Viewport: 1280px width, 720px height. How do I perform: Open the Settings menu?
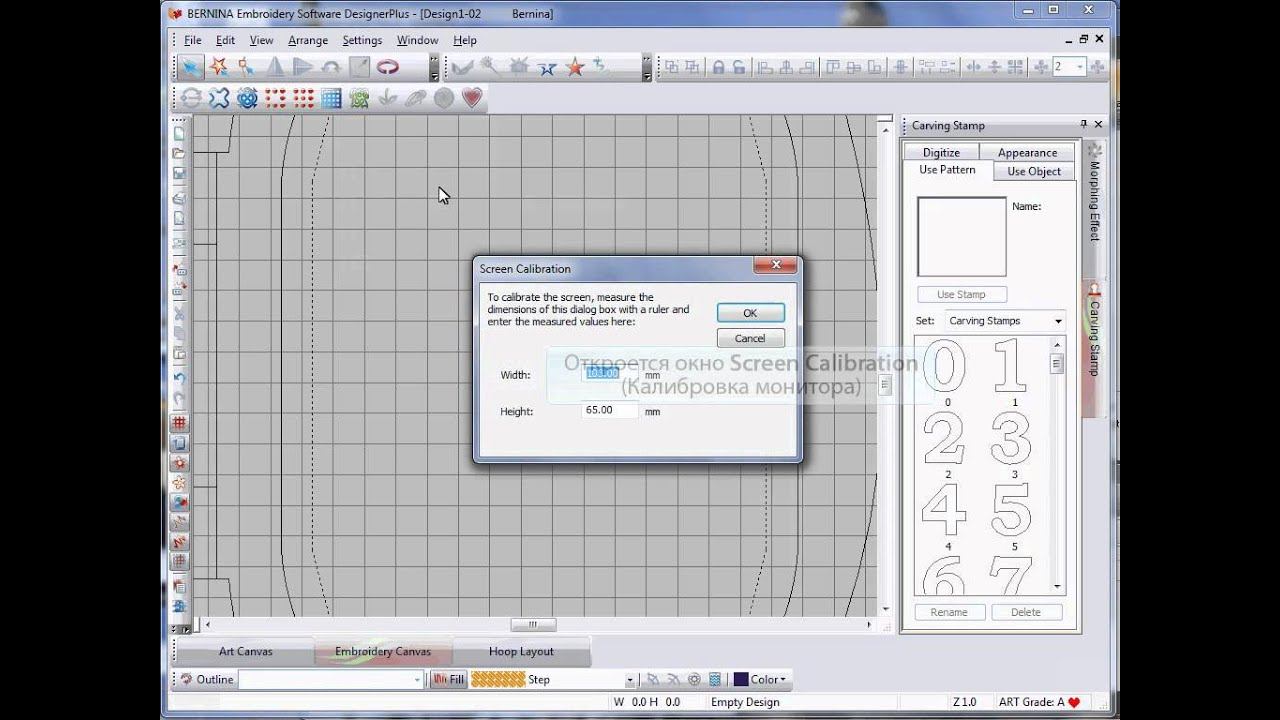[x=361, y=40]
